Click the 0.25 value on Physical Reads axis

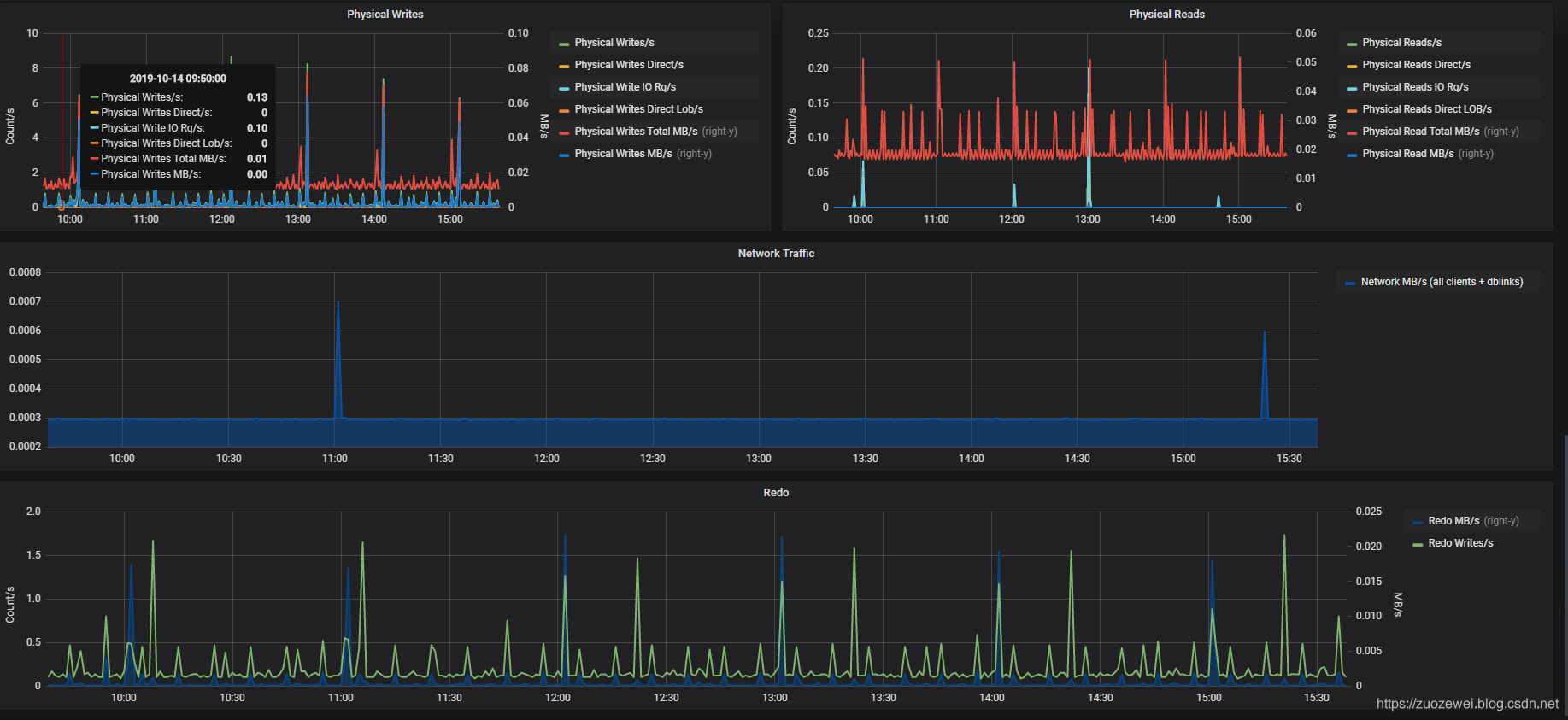point(818,33)
